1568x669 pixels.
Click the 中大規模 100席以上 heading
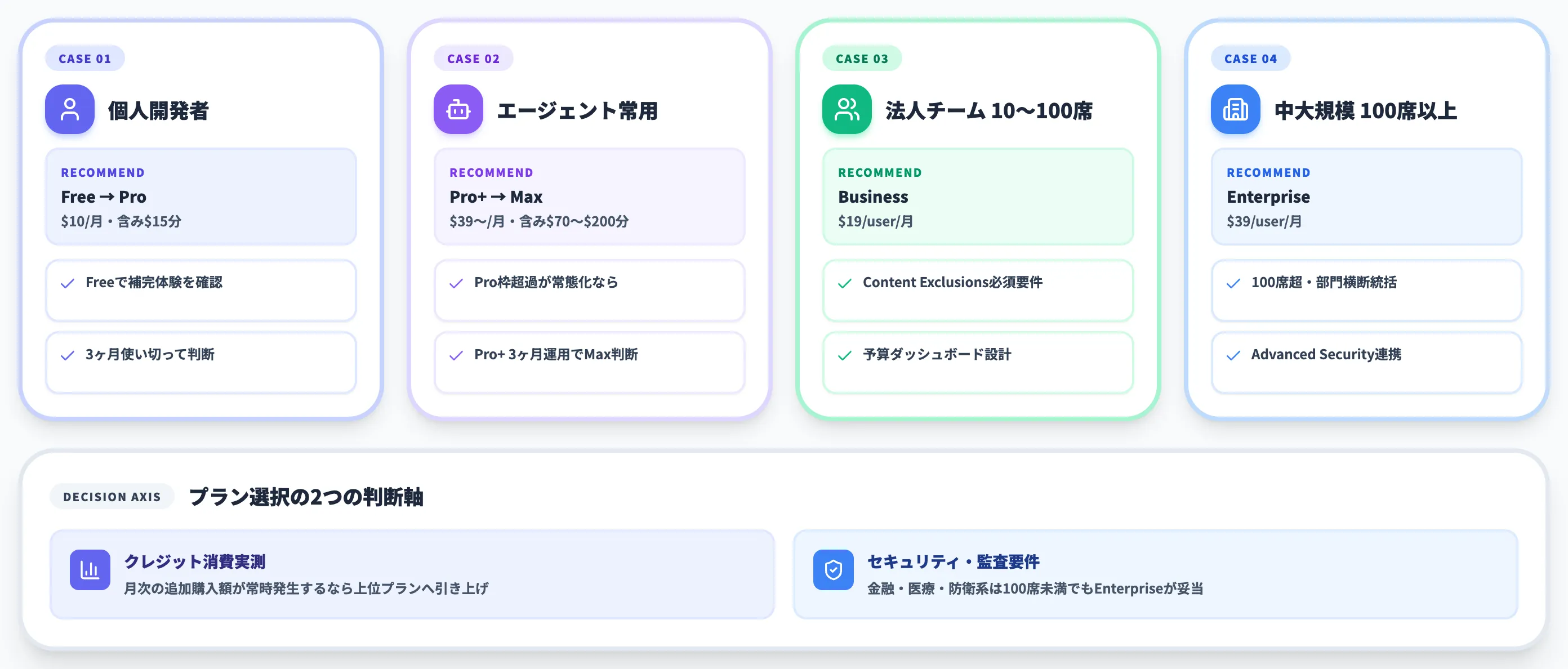click(x=1365, y=110)
